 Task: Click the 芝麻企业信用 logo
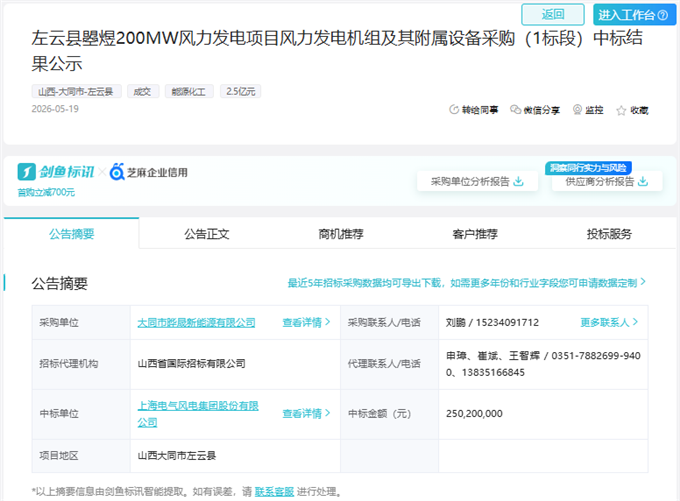(149, 172)
